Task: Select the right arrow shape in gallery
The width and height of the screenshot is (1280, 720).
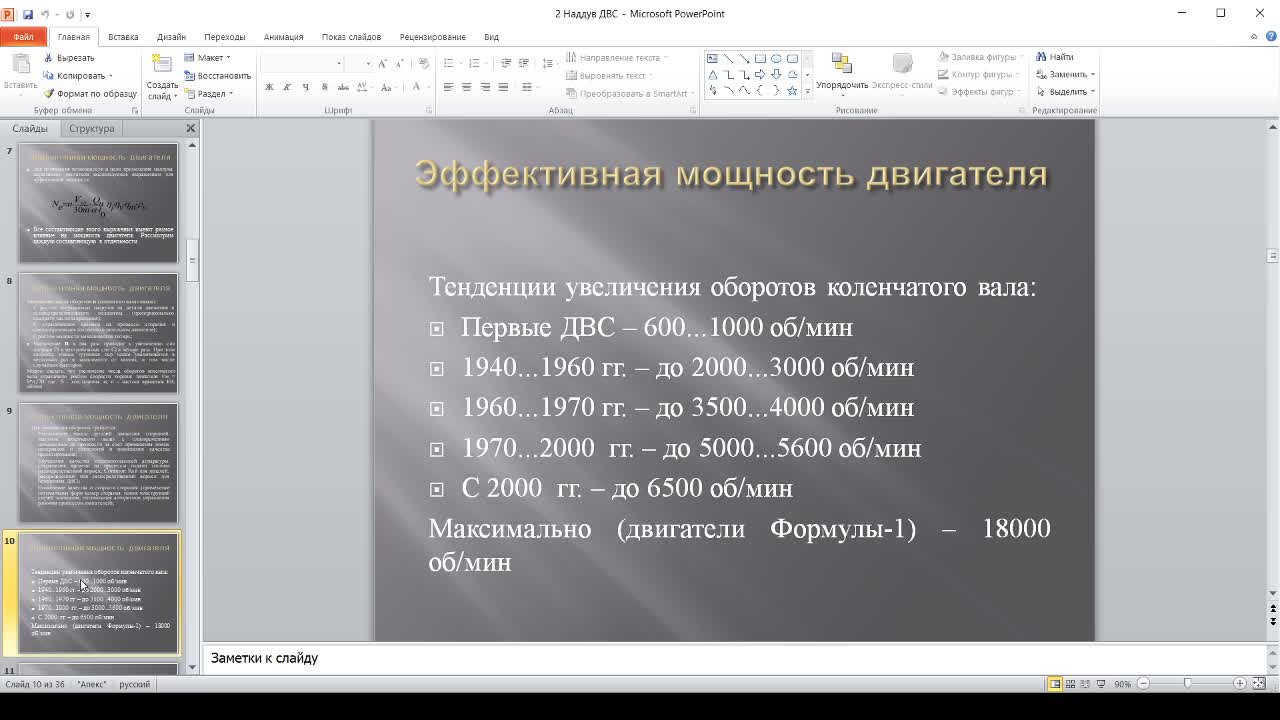Action: point(760,74)
